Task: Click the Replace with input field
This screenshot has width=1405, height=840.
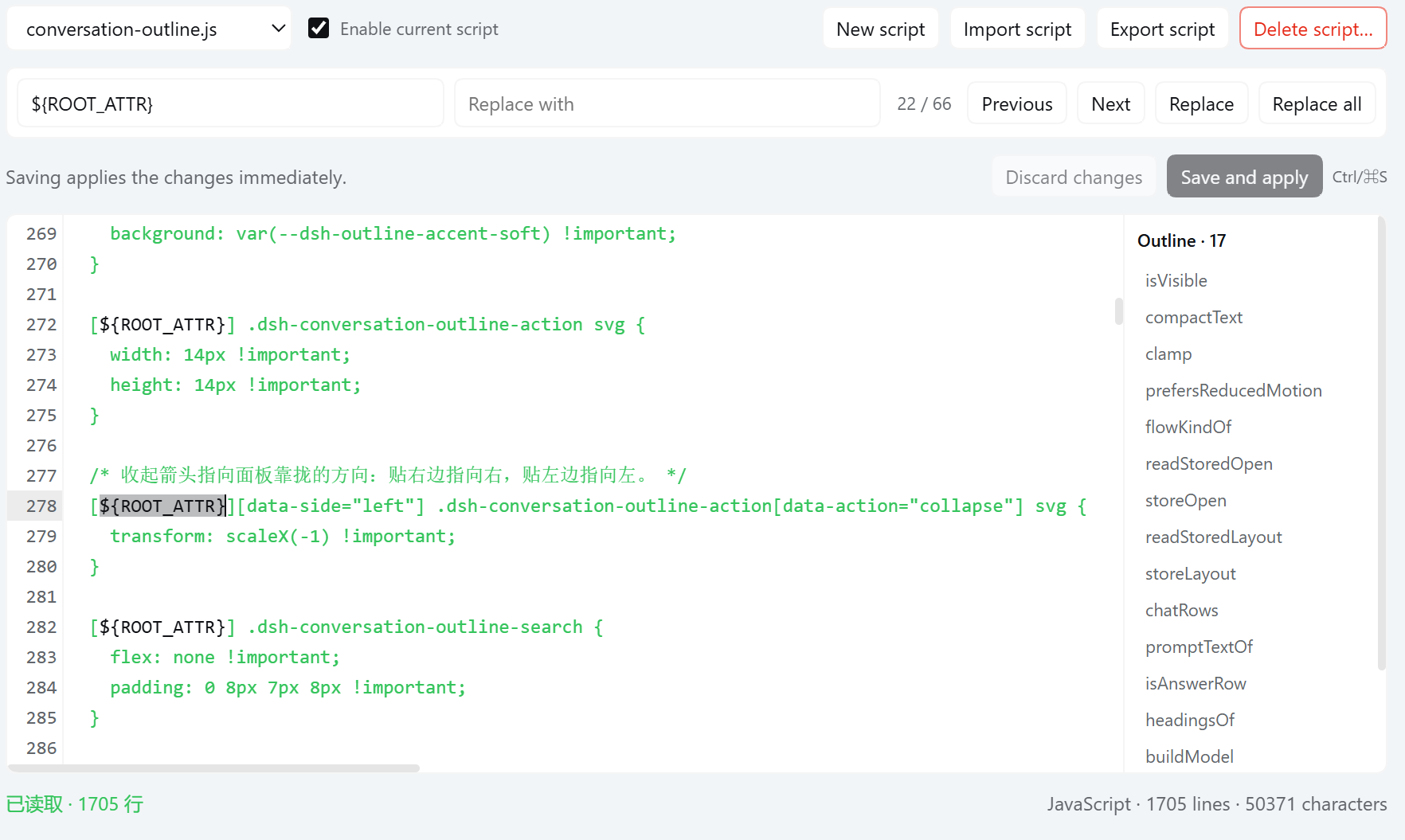Action: (x=667, y=104)
